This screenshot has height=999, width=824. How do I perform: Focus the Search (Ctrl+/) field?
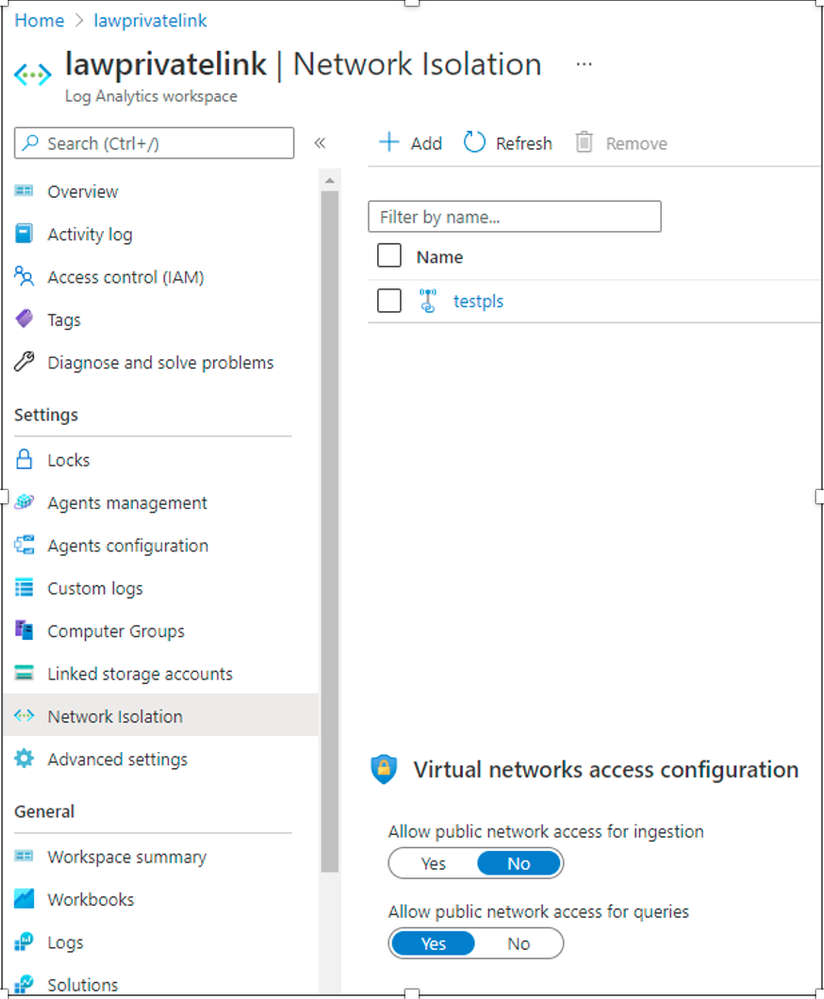tap(154, 143)
